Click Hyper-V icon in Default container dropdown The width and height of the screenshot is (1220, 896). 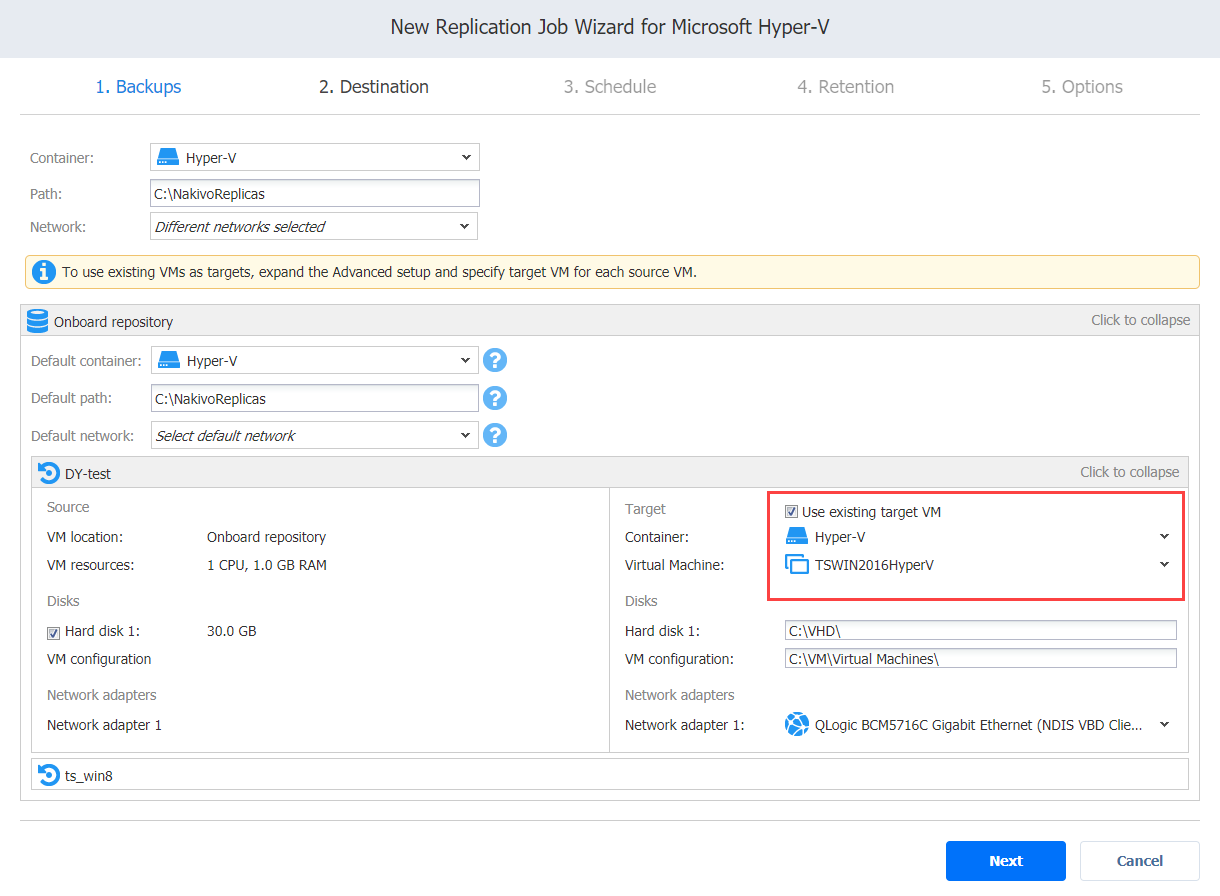pos(168,361)
